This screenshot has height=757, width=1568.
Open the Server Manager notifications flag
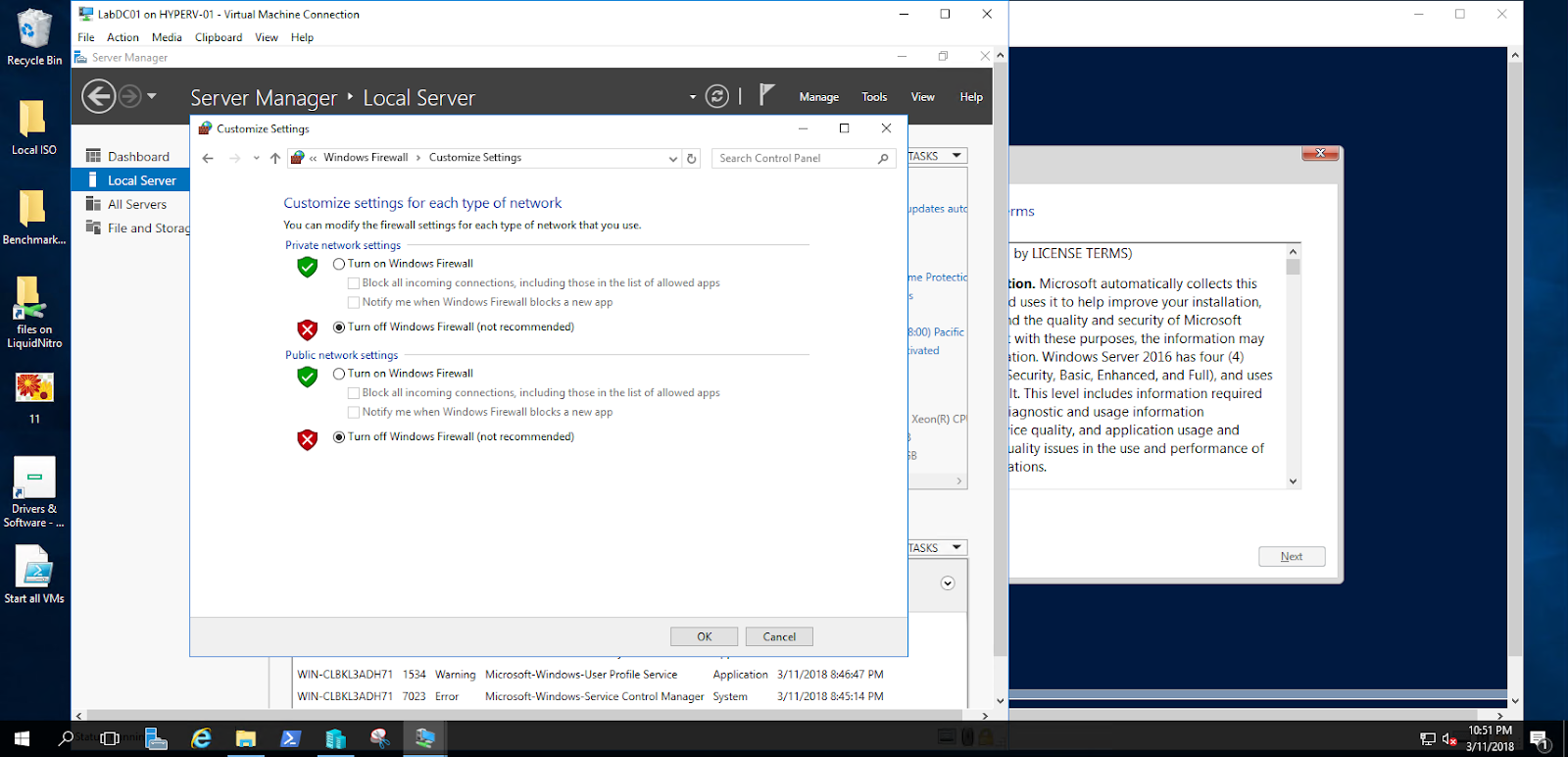(x=766, y=95)
